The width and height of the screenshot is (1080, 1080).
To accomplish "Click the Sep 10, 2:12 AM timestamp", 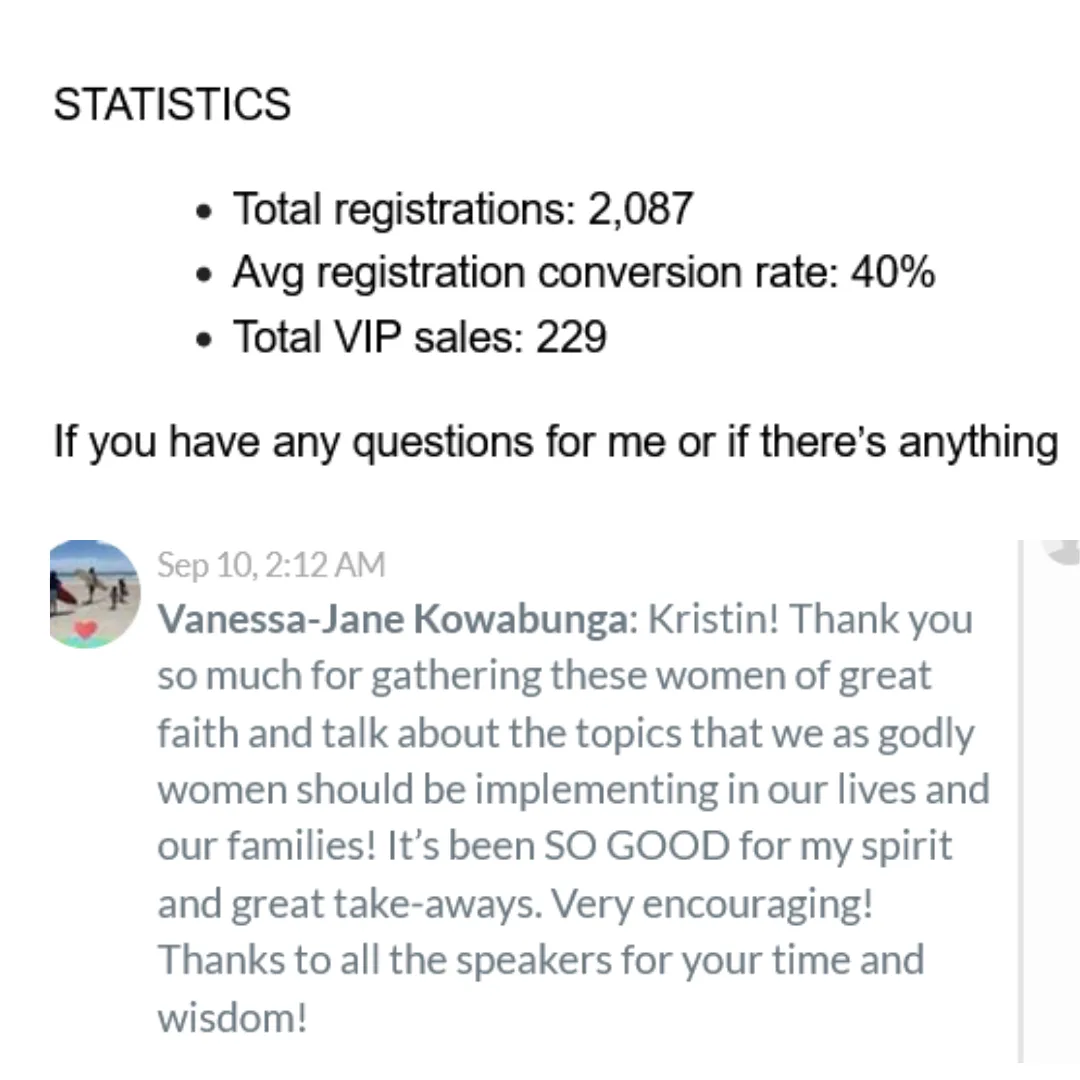I will (270, 565).
